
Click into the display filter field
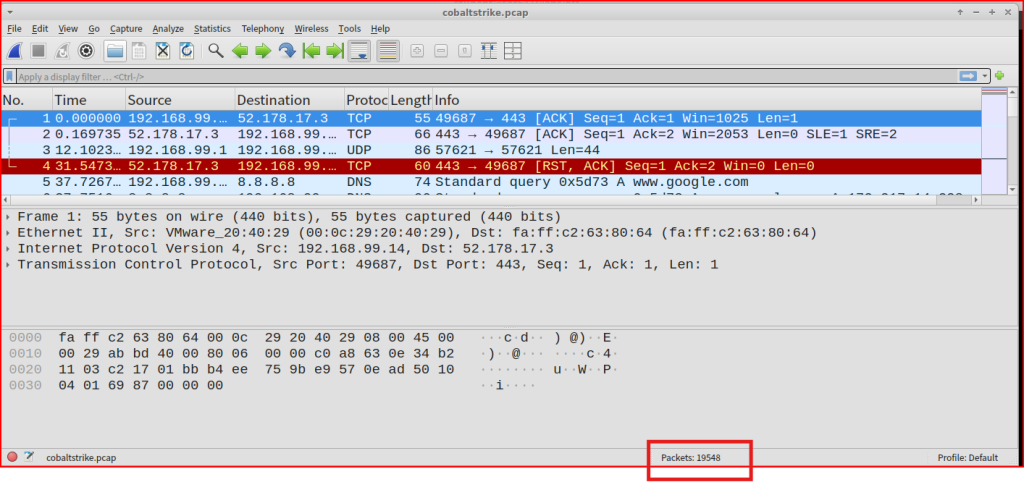click(x=480, y=76)
